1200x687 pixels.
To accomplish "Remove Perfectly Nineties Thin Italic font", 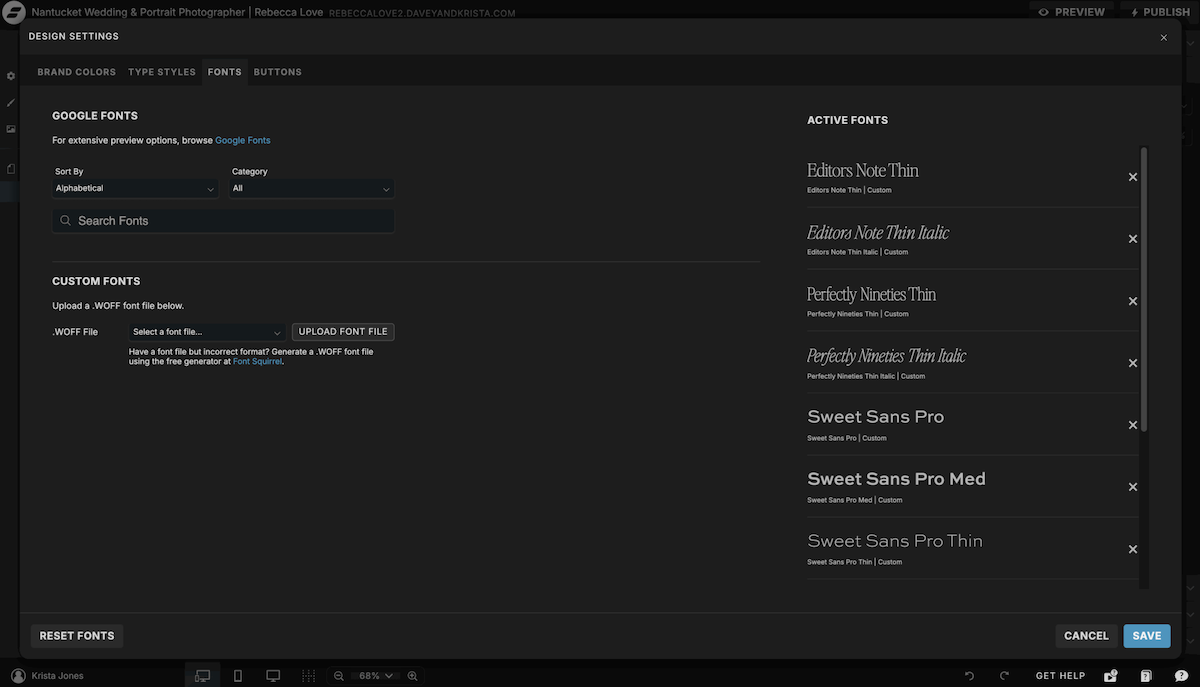I will [x=1133, y=363].
